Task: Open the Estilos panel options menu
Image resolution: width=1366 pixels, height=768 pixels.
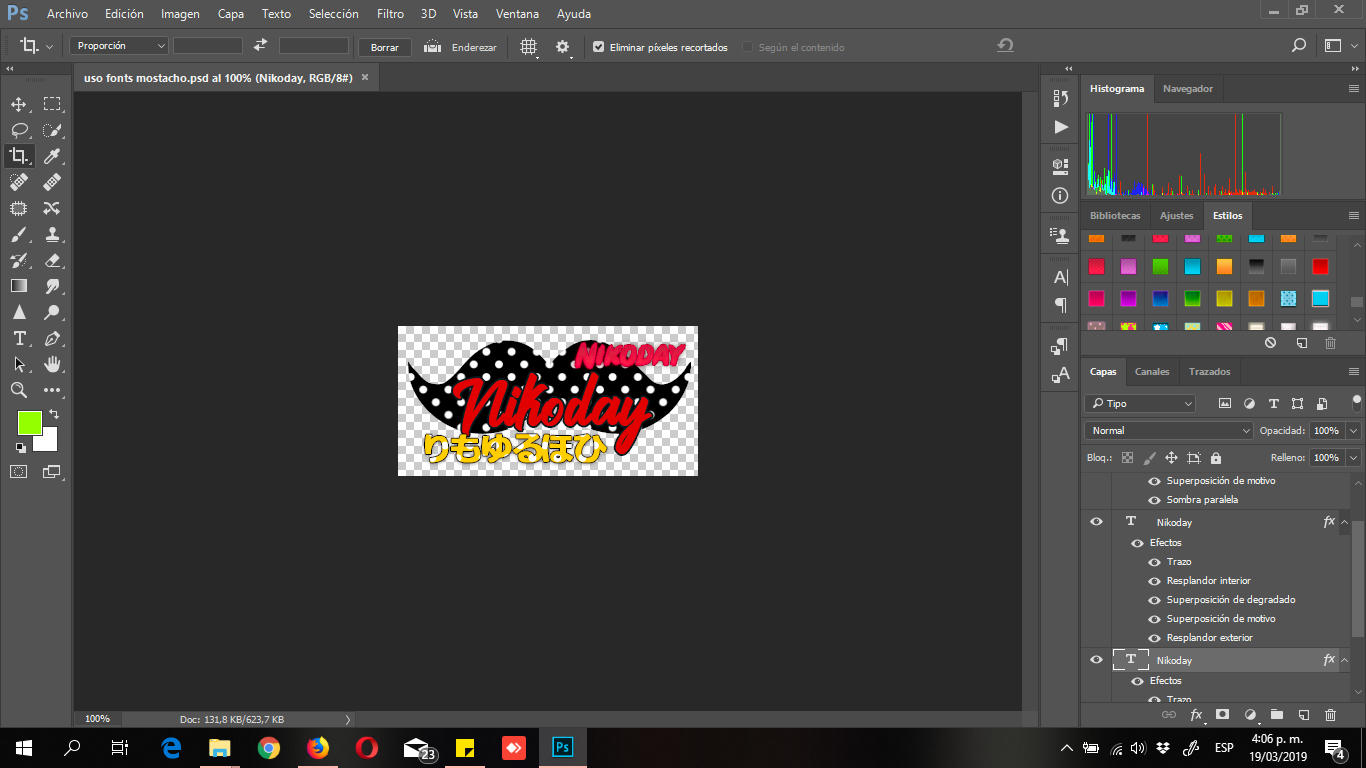Action: pyautogui.click(x=1354, y=216)
